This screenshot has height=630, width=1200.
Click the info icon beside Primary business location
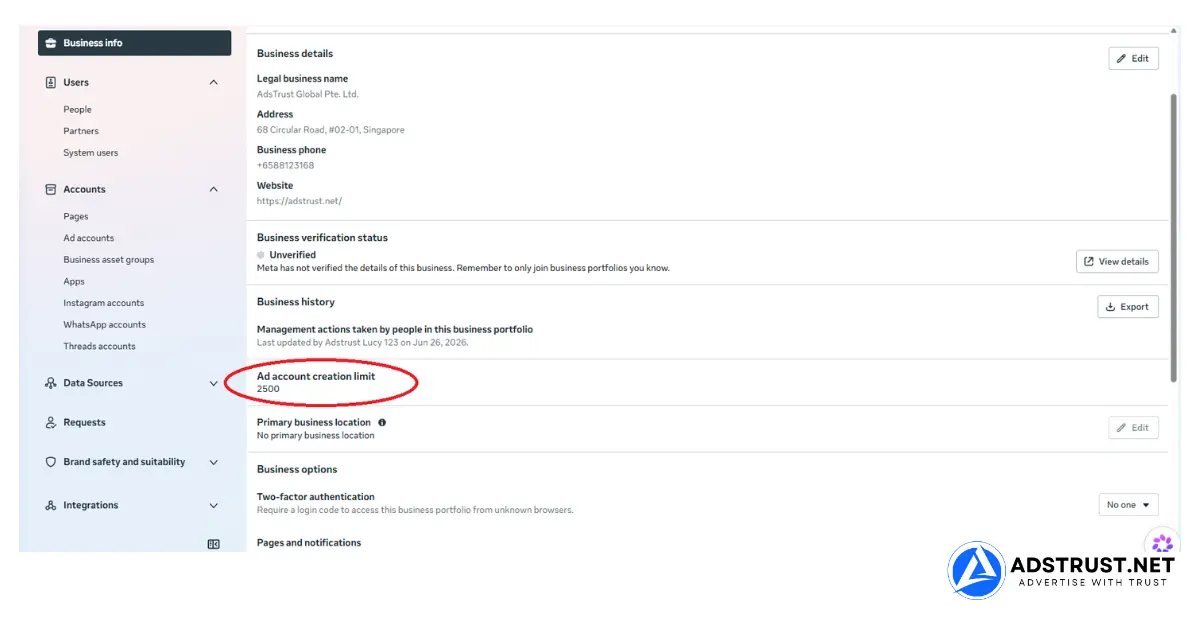click(x=382, y=422)
